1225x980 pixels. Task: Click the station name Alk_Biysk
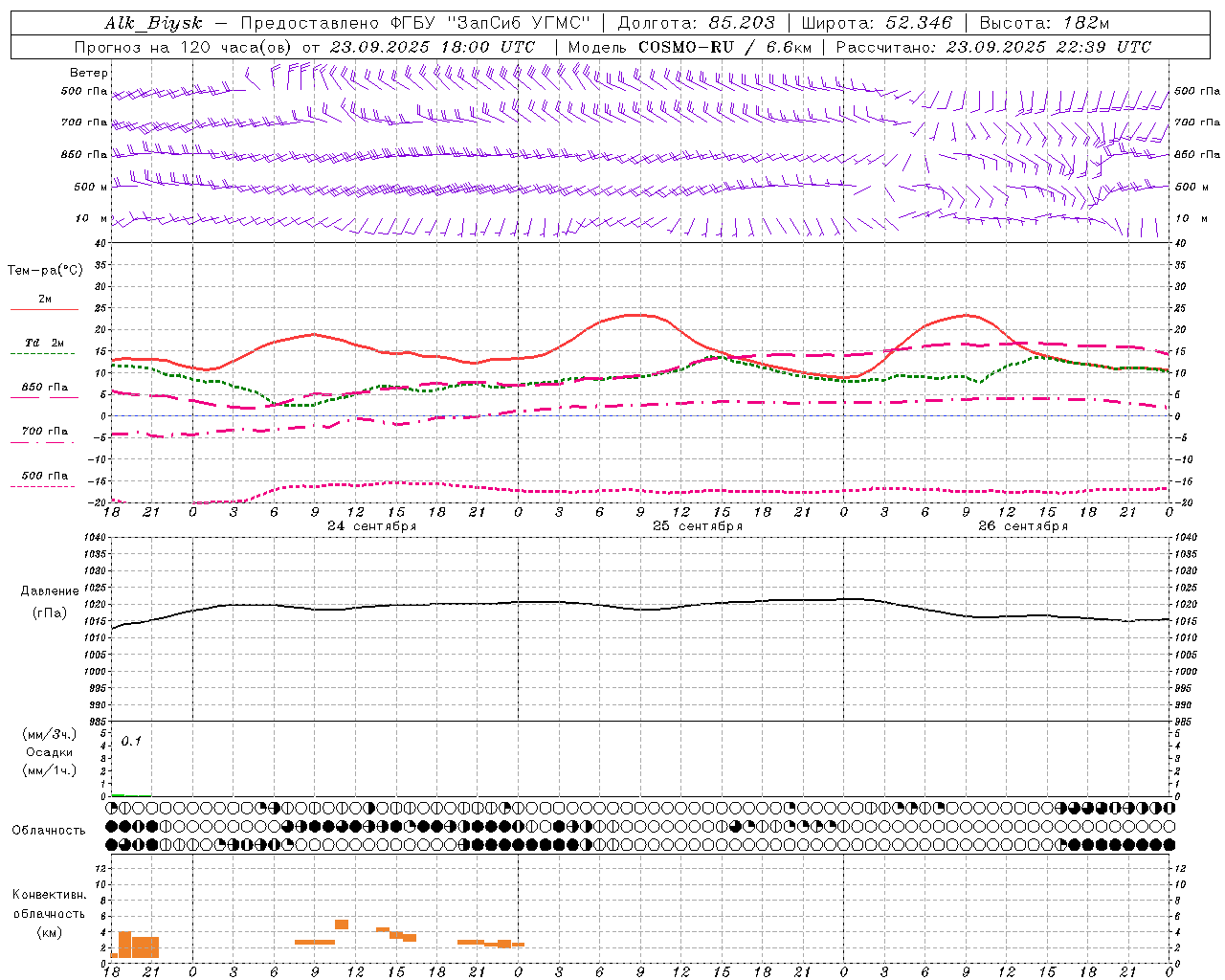coord(153,23)
